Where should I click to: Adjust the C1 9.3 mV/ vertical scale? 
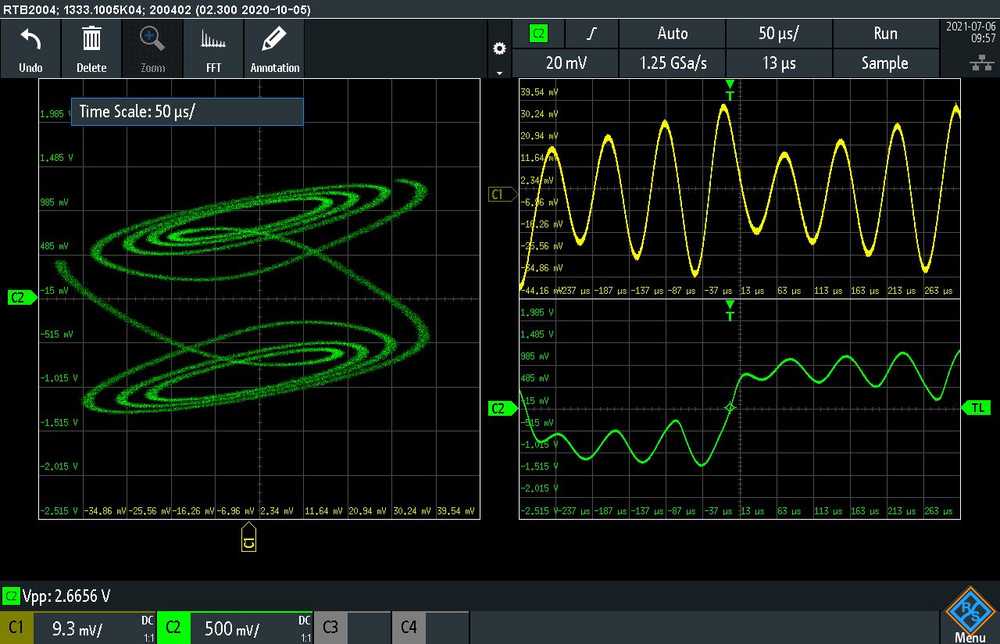tap(77, 629)
